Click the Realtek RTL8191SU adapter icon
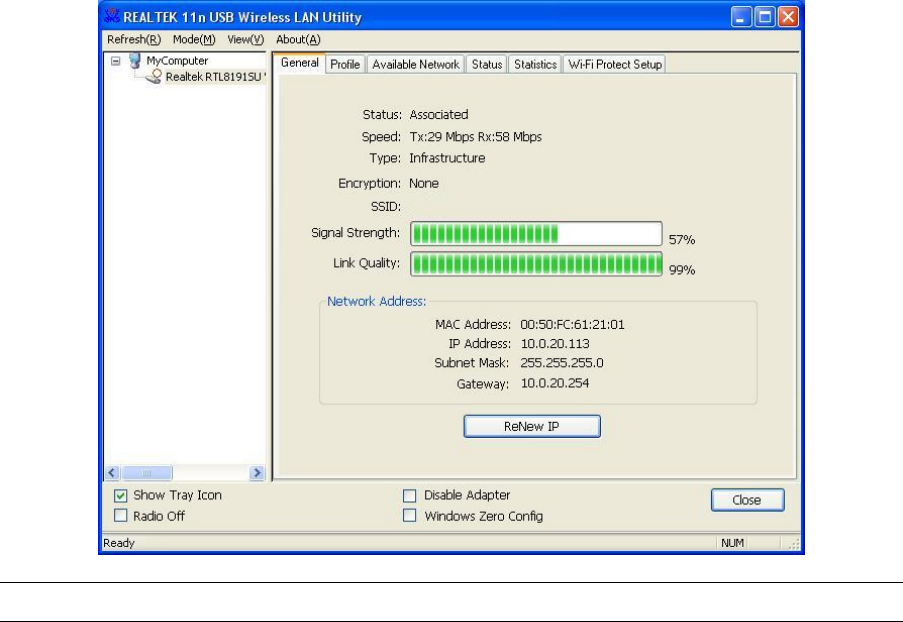Viewport: 903px width, 622px height. pos(153,77)
